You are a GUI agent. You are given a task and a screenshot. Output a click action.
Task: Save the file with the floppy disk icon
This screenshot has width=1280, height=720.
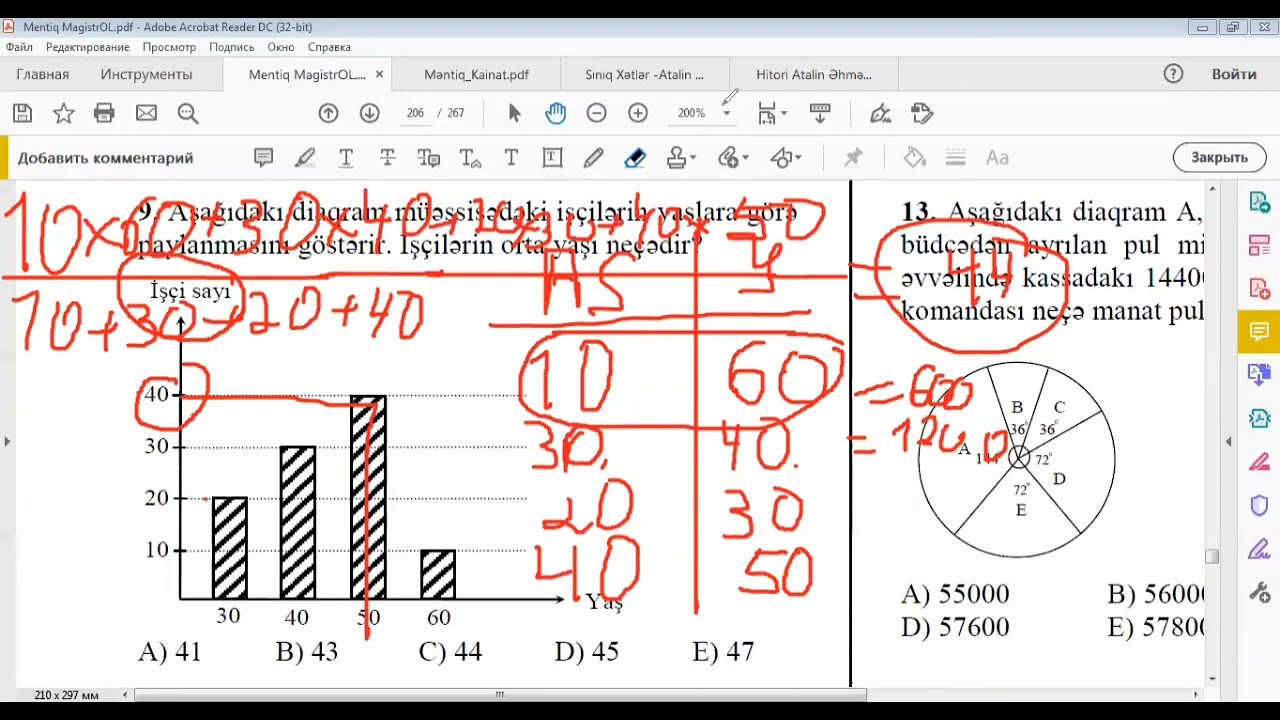22,113
